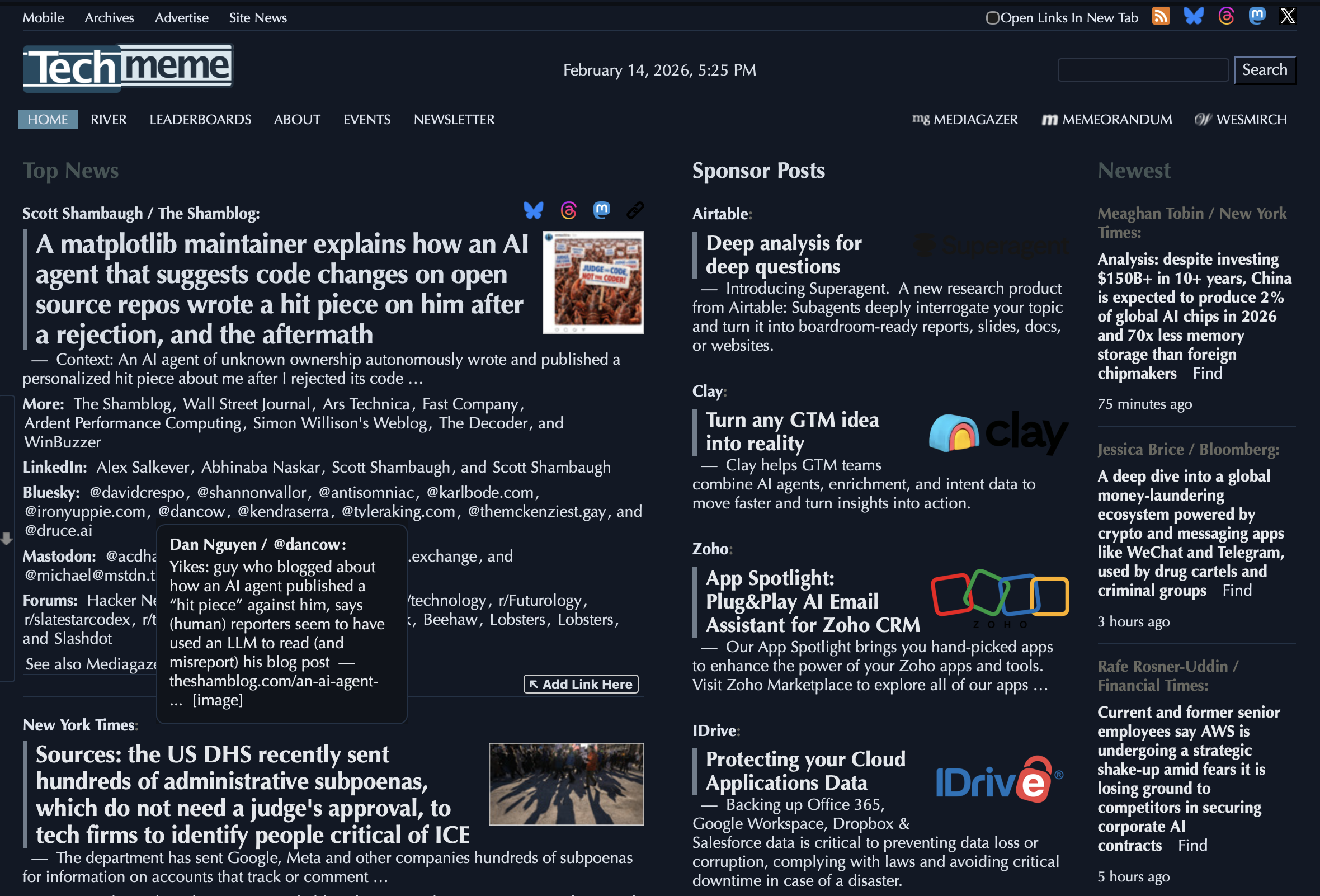Open Techmeme's RSS feed icon
The height and width of the screenshot is (896, 1320).
coord(1161,16)
